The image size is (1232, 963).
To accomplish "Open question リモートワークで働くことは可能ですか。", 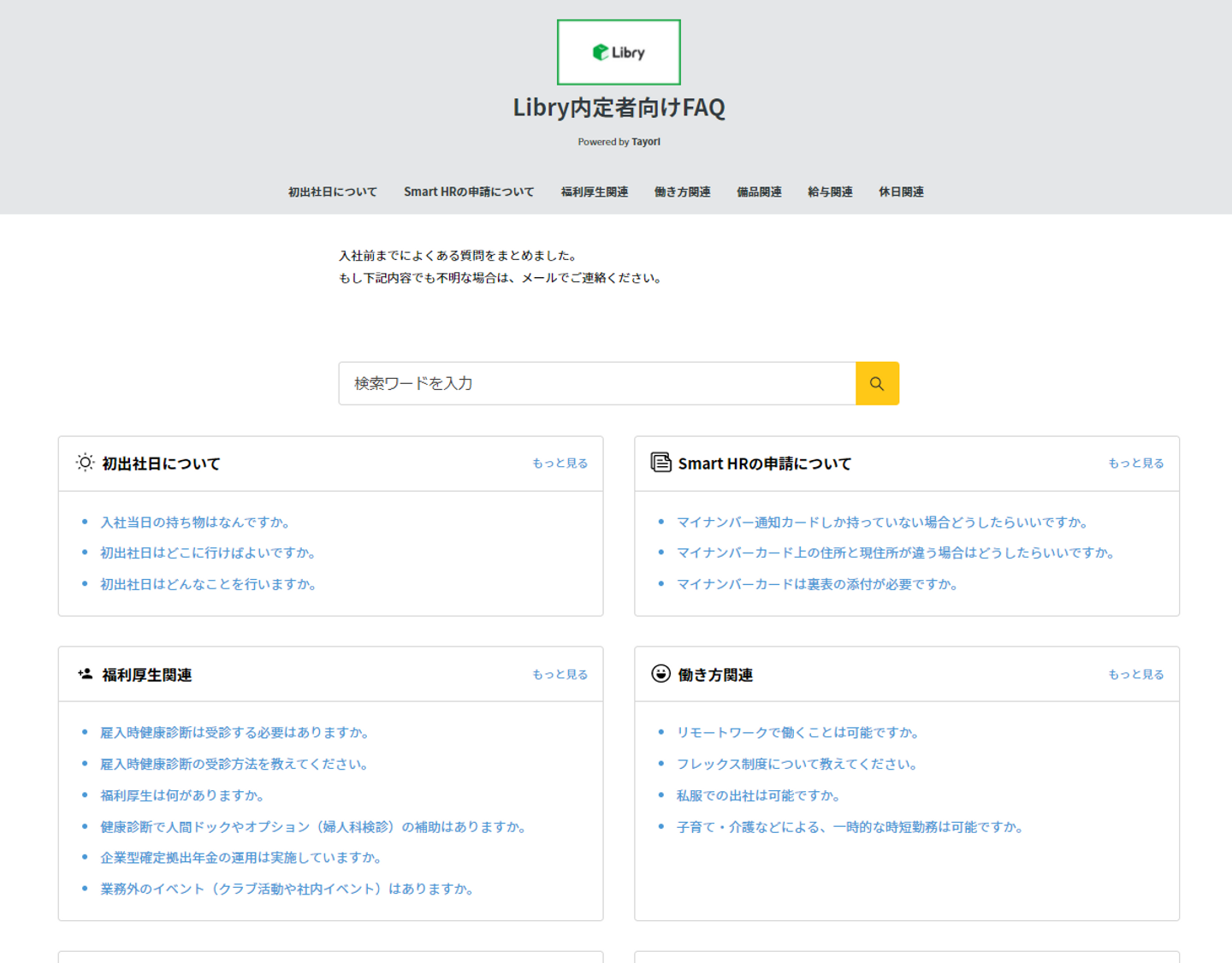I will click(800, 732).
